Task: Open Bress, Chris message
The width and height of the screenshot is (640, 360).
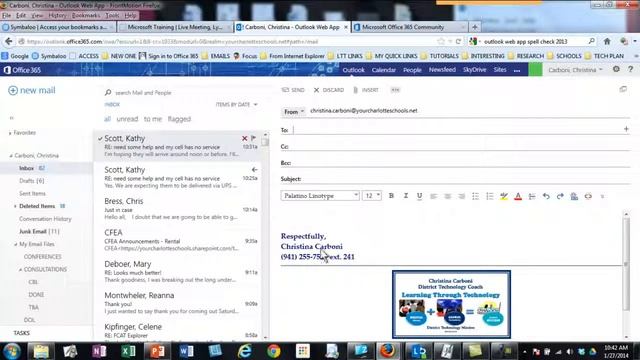Action: (x=178, y=209)
